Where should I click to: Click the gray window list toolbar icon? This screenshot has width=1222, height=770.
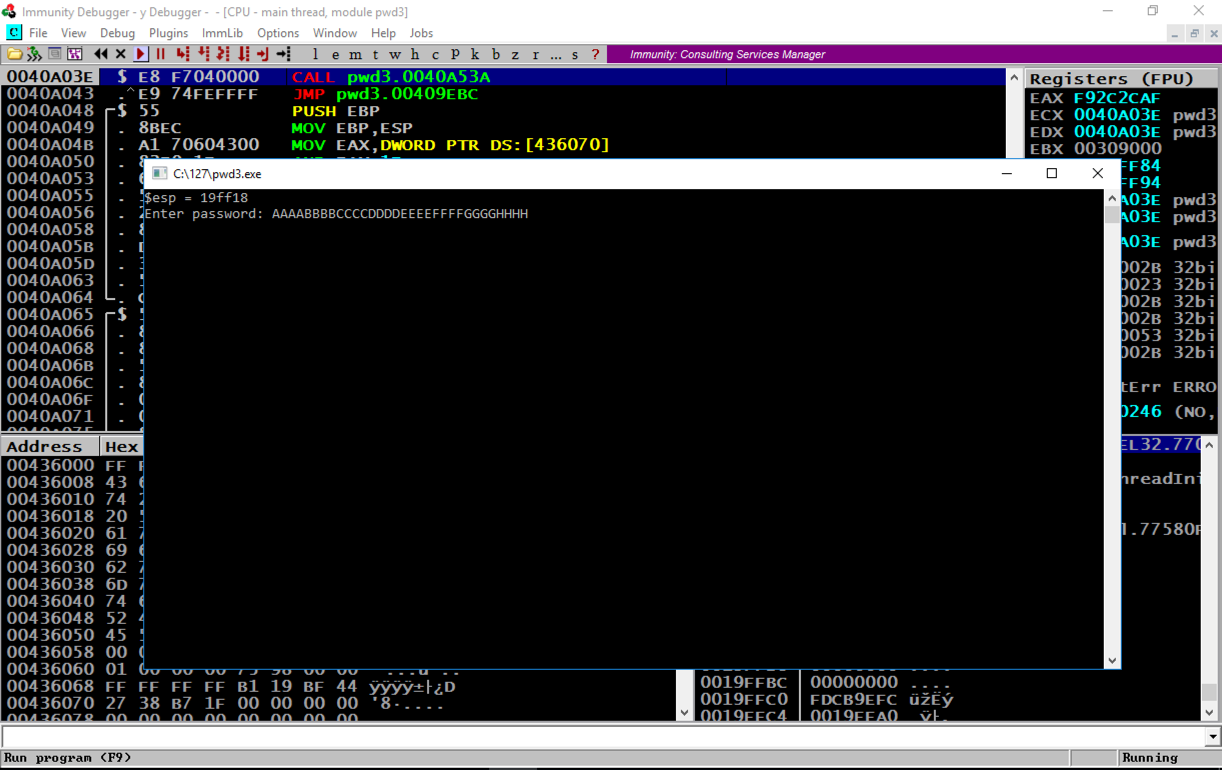pyautogui.click(x=55, y=54)
